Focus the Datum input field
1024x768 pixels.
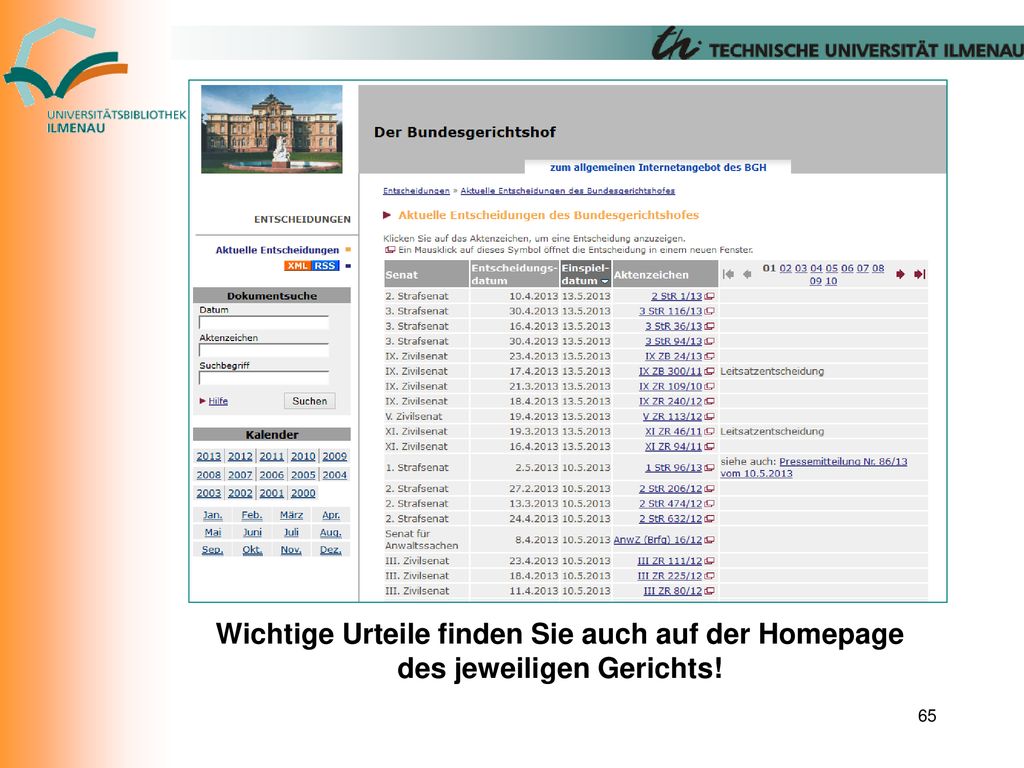point(264,323)
